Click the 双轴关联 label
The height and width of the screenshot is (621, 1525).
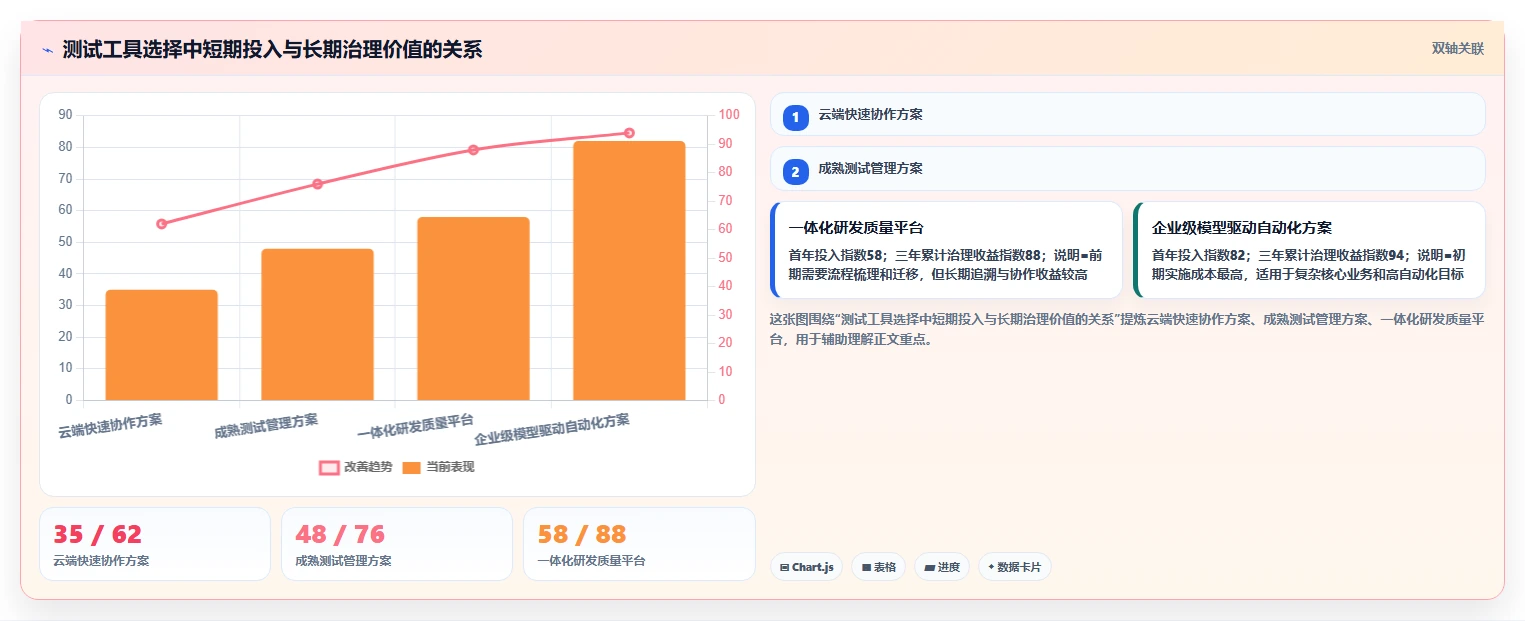click(x=1457, y=49)
